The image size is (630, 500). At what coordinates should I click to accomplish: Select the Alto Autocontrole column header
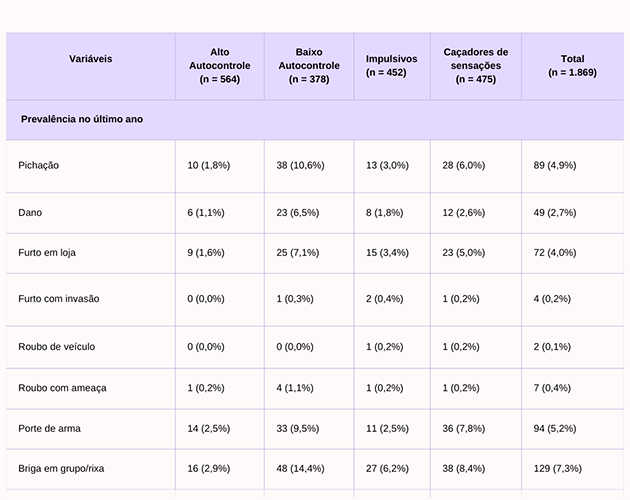pos(219,65)
